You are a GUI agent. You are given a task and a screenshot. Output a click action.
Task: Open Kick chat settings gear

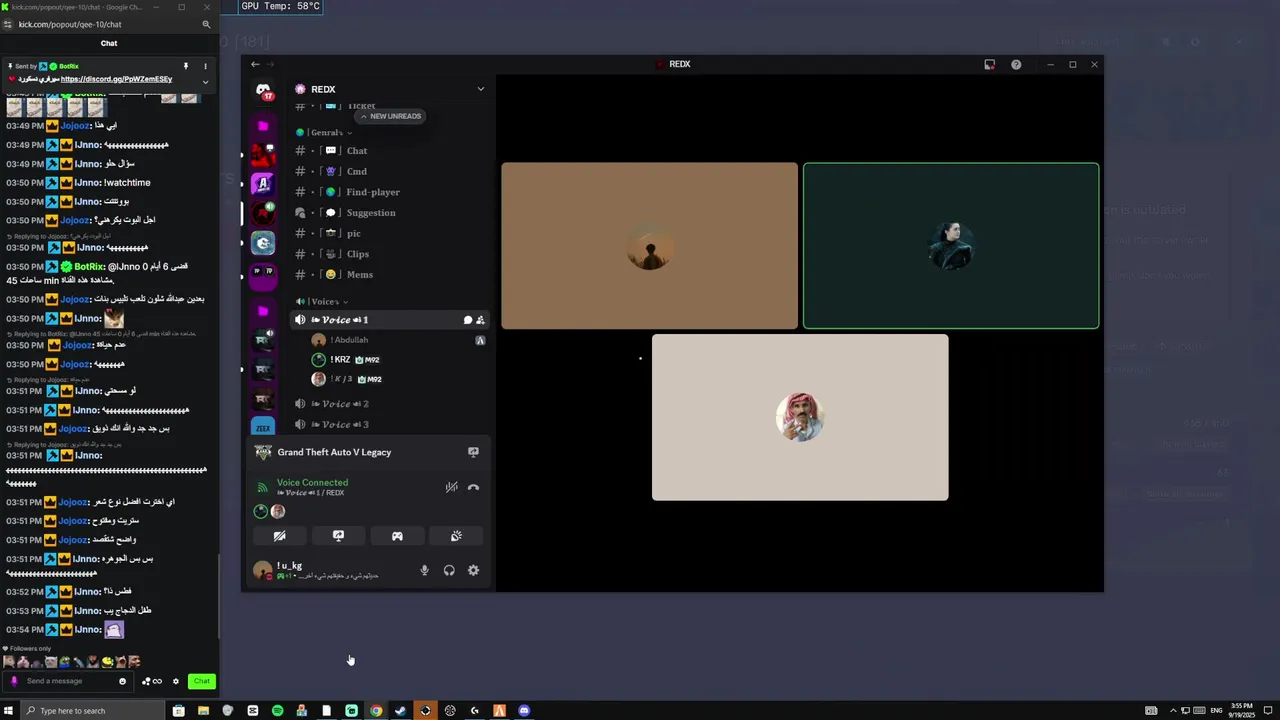click(176, 681)
